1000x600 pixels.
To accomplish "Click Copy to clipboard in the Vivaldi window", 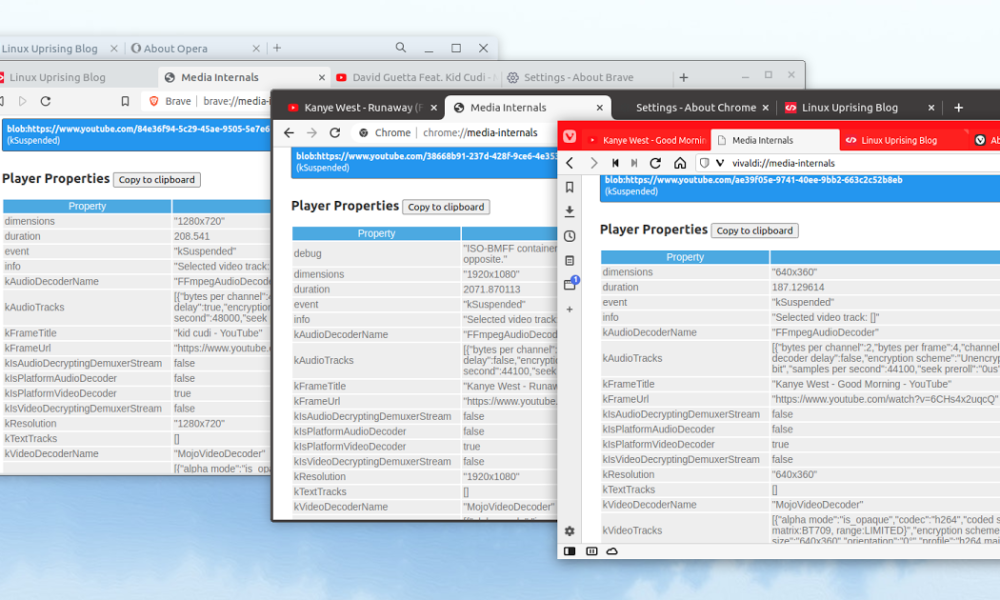I will 754,230.
